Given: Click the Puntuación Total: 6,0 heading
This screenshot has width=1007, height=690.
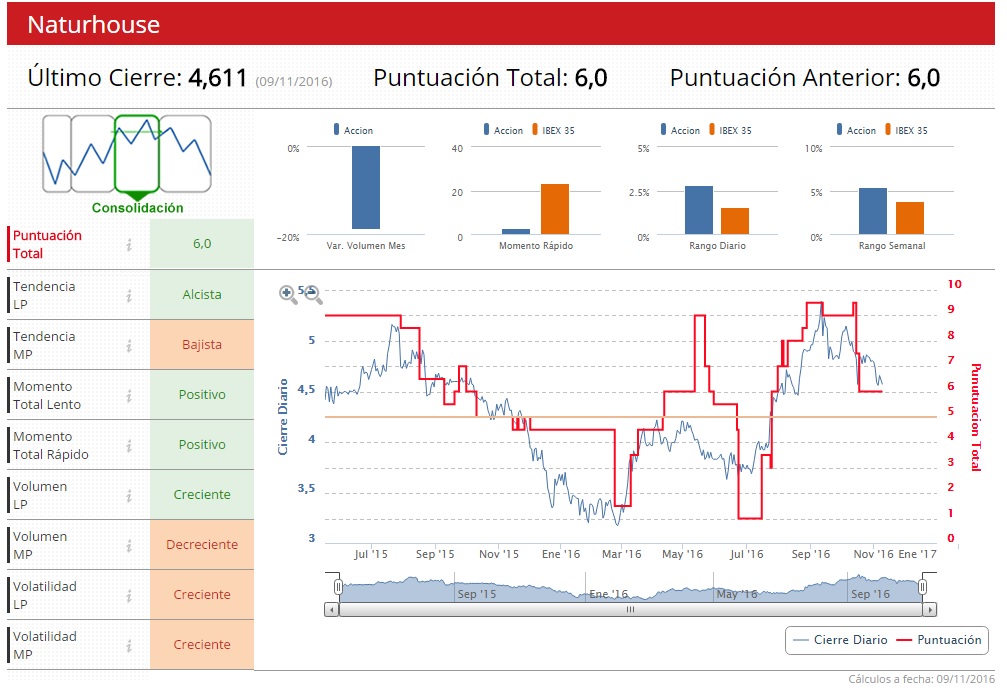Looking at the screenshot, I should (x=490, y=78).
